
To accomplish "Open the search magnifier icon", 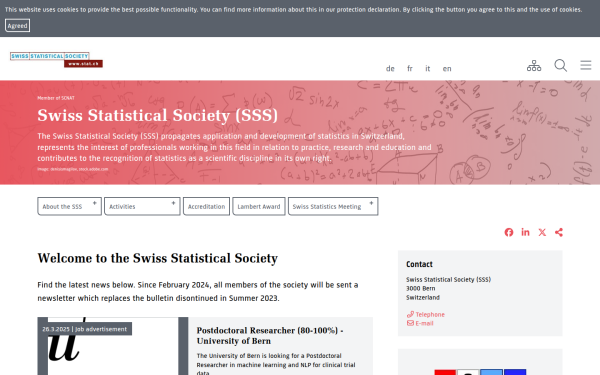I will (561, 65).
